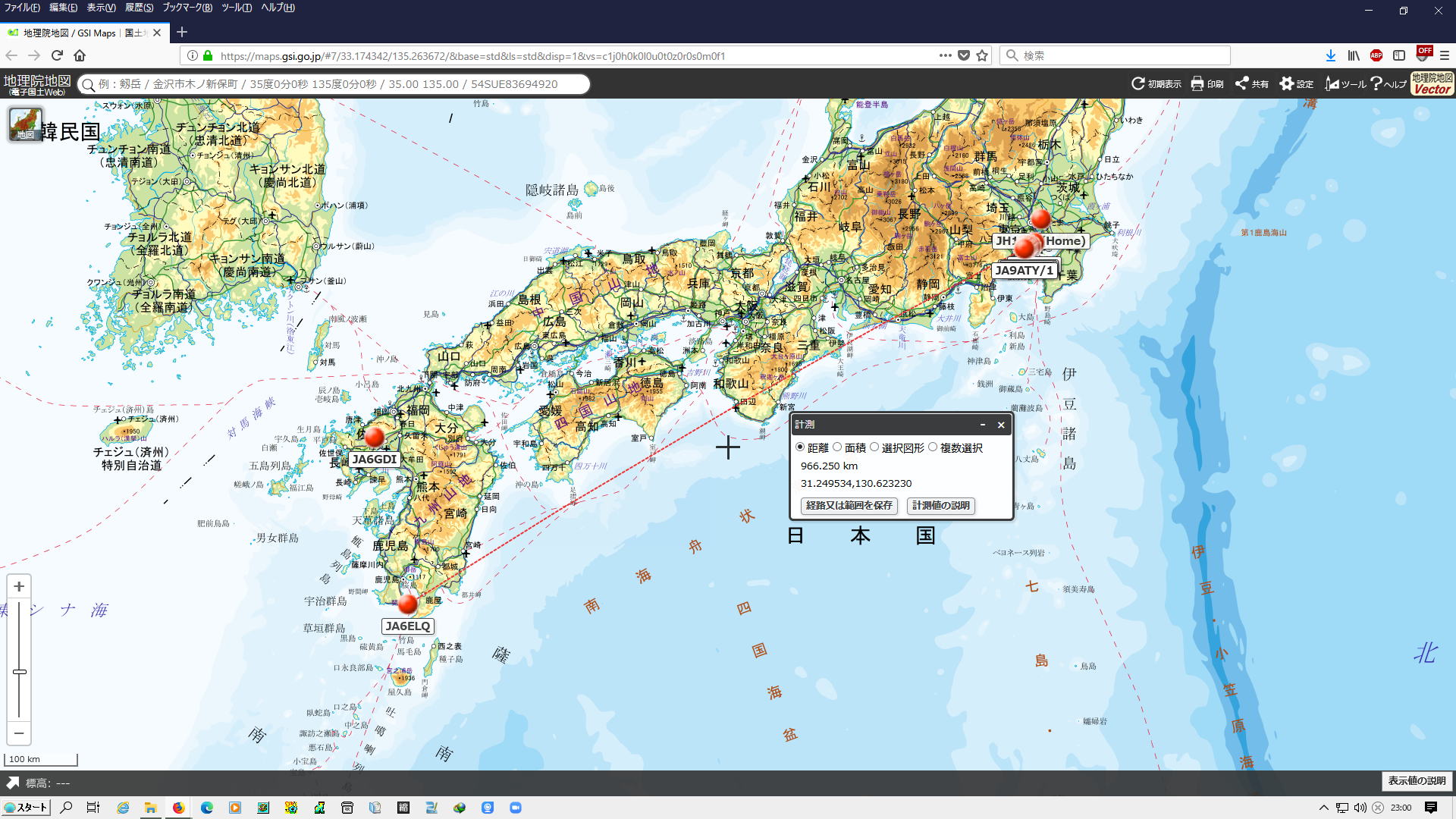Open the Firefox downloads panel
Screen dimensions: 1456x819
point(1330,55)
